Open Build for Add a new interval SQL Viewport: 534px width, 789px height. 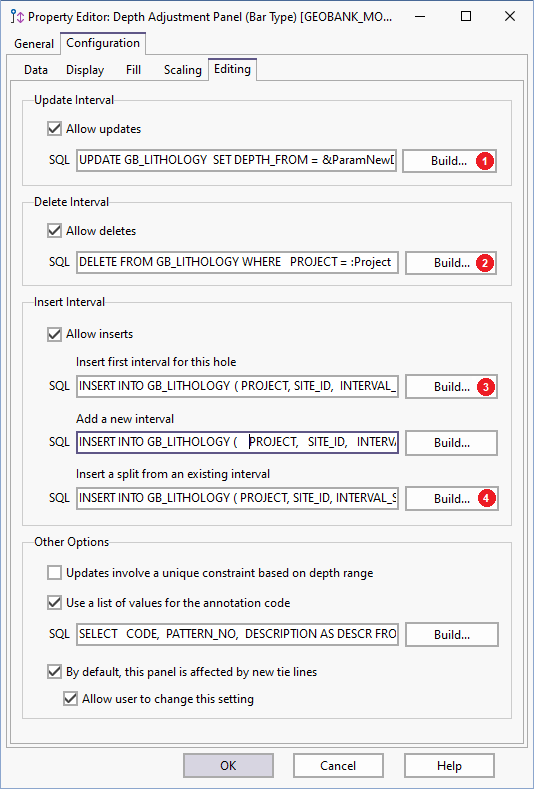451,443
